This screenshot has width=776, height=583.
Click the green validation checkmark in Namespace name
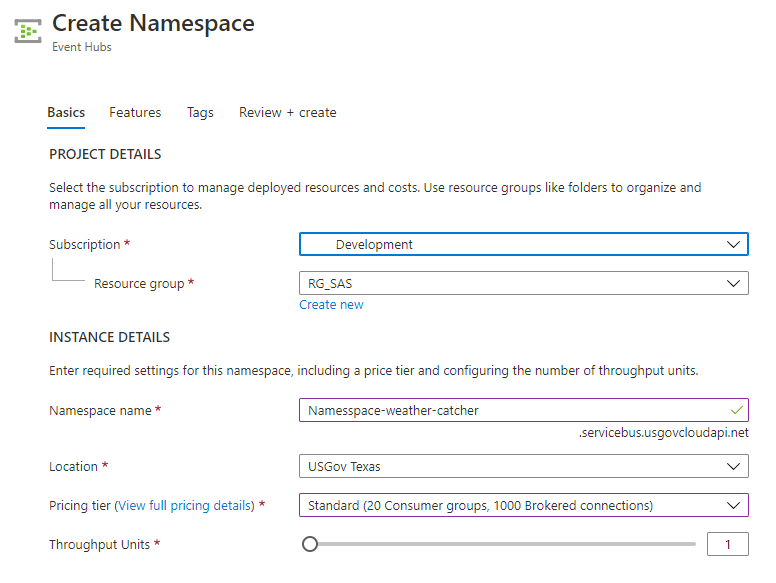[736, 410]
